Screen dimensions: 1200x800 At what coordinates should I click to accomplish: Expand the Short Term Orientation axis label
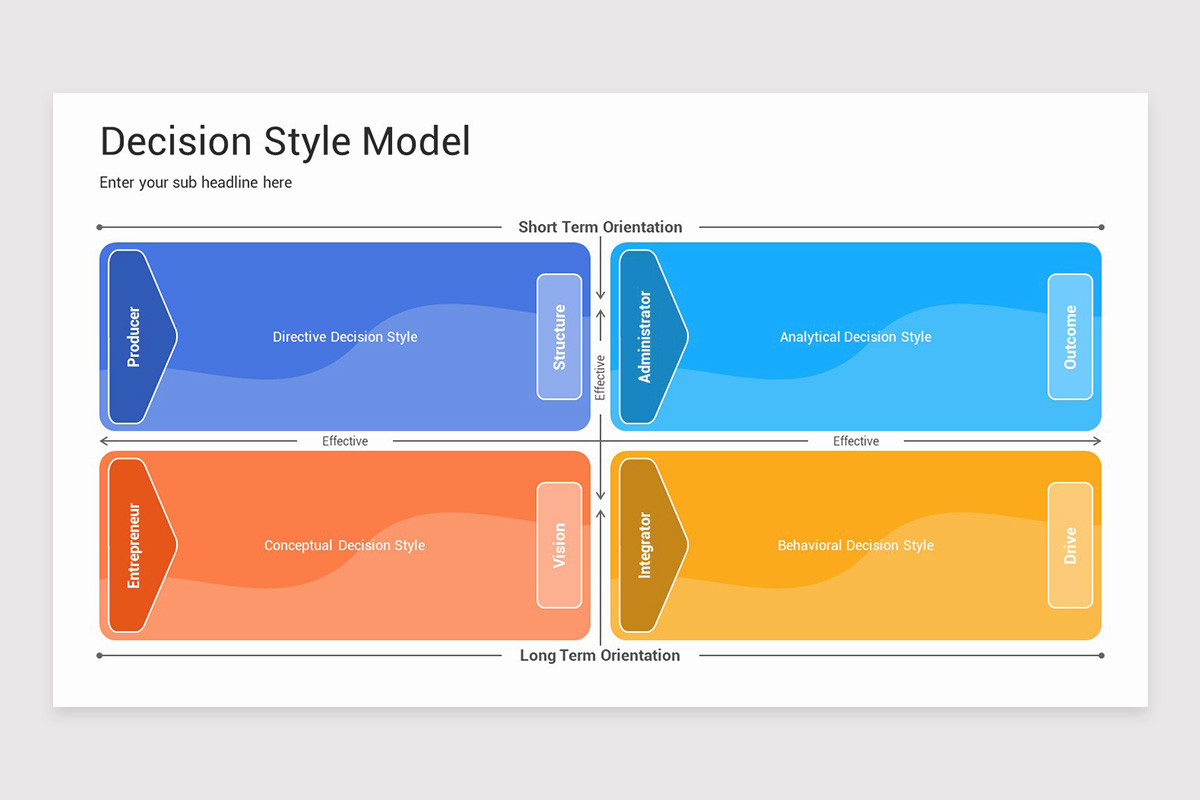click(600, 227)
